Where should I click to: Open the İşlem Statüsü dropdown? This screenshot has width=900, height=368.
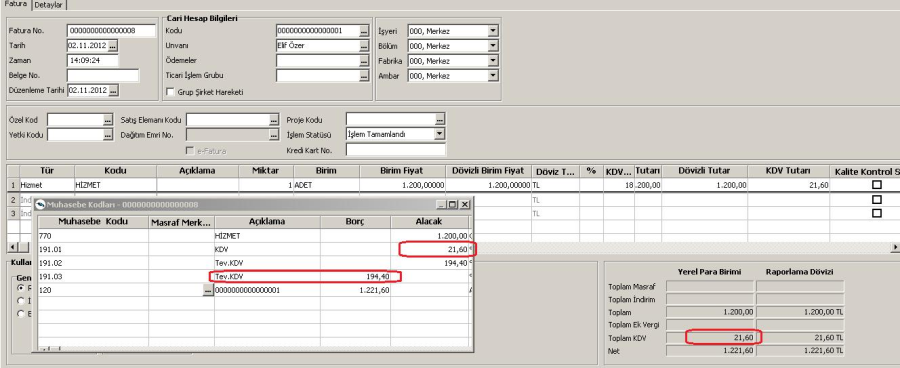440,134
